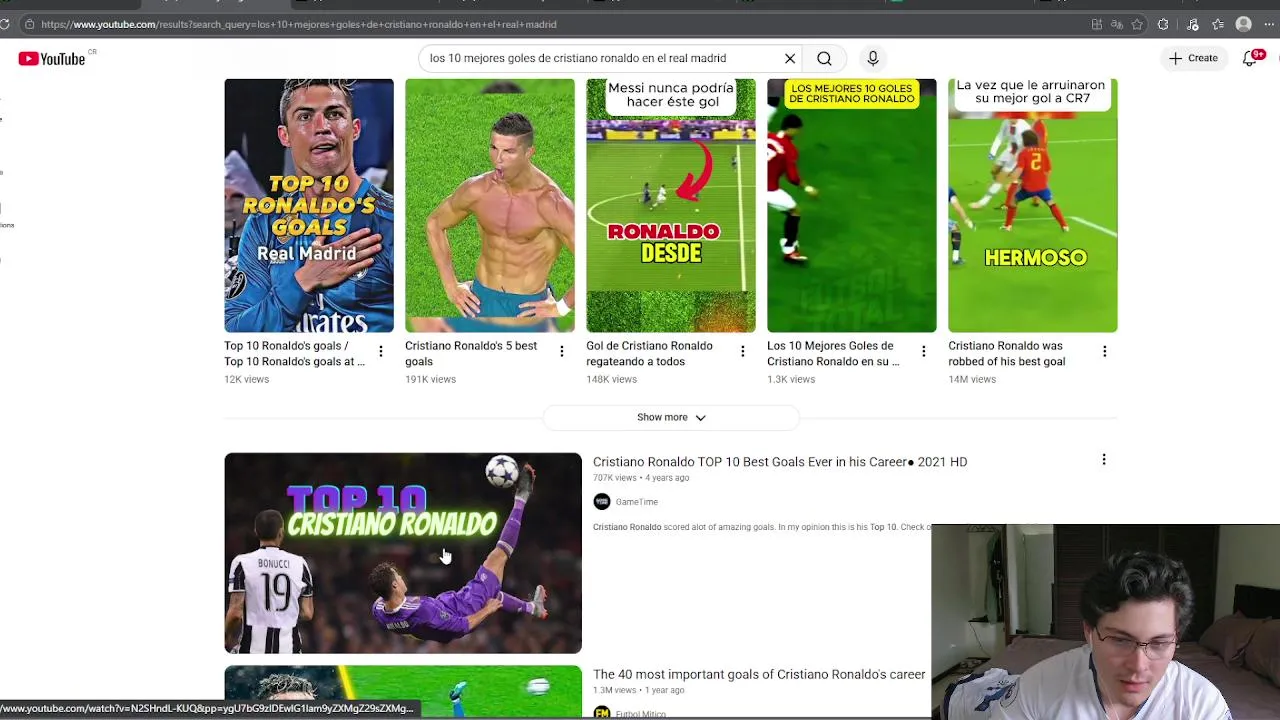
Task: Reload the page with the refresh icon
Action: (x=5, y=24)
